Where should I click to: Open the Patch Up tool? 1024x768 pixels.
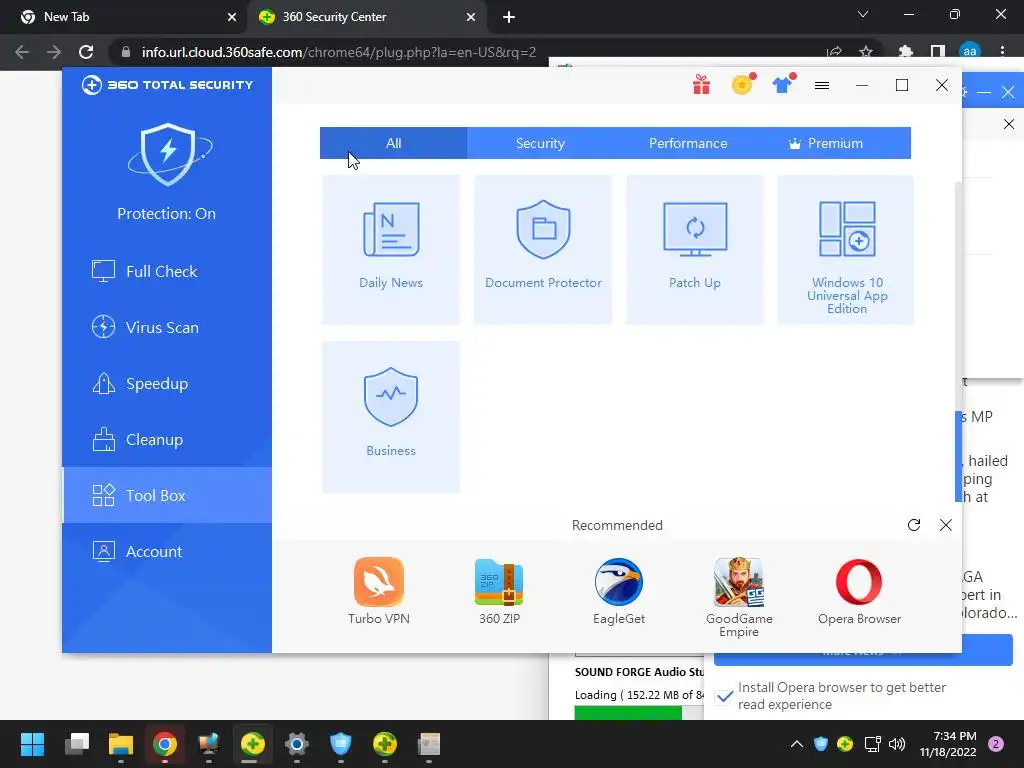pos(694,249)
